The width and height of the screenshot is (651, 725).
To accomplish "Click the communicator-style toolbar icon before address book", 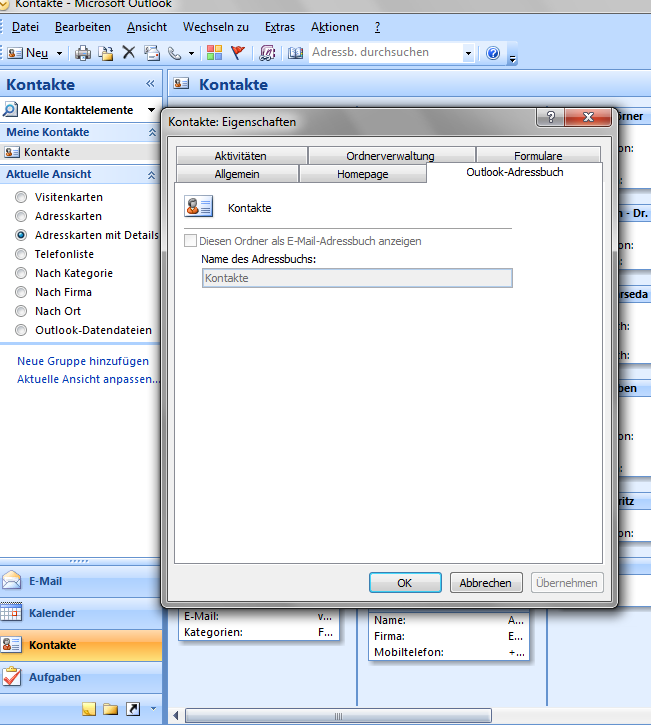I will coord(267,53).
